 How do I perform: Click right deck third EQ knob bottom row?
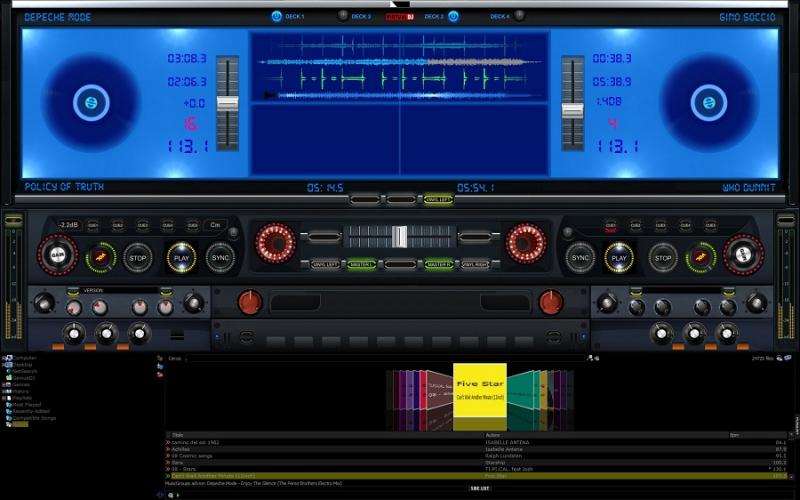[727, 333]
